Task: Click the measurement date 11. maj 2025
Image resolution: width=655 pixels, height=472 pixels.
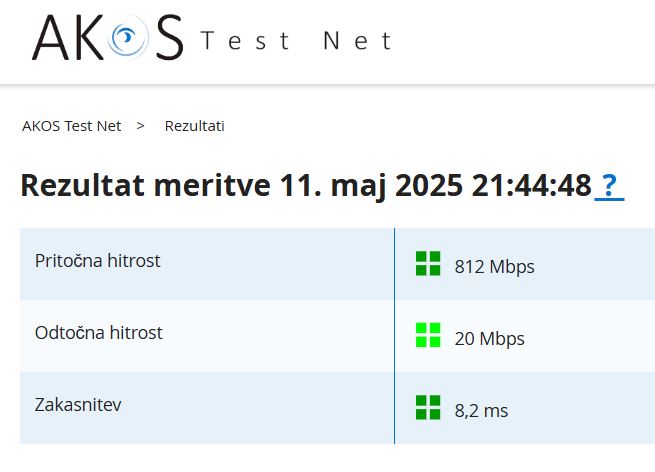Action: coord(371,186)
